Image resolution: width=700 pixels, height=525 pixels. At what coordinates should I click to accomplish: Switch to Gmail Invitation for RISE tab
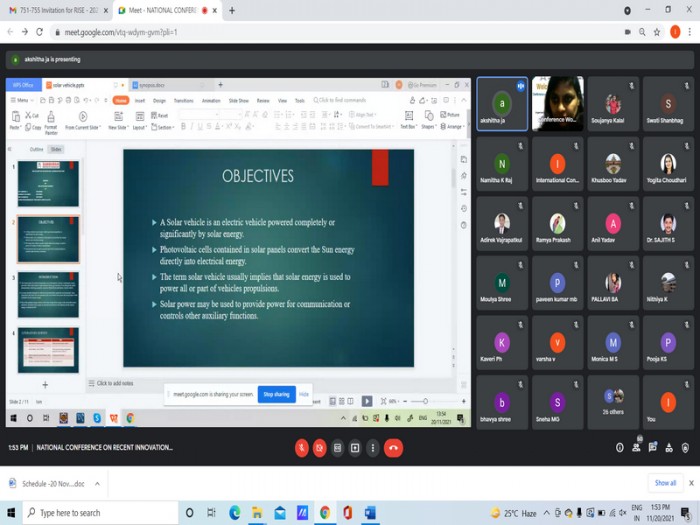pyautogui.click(x=57, y=10)
